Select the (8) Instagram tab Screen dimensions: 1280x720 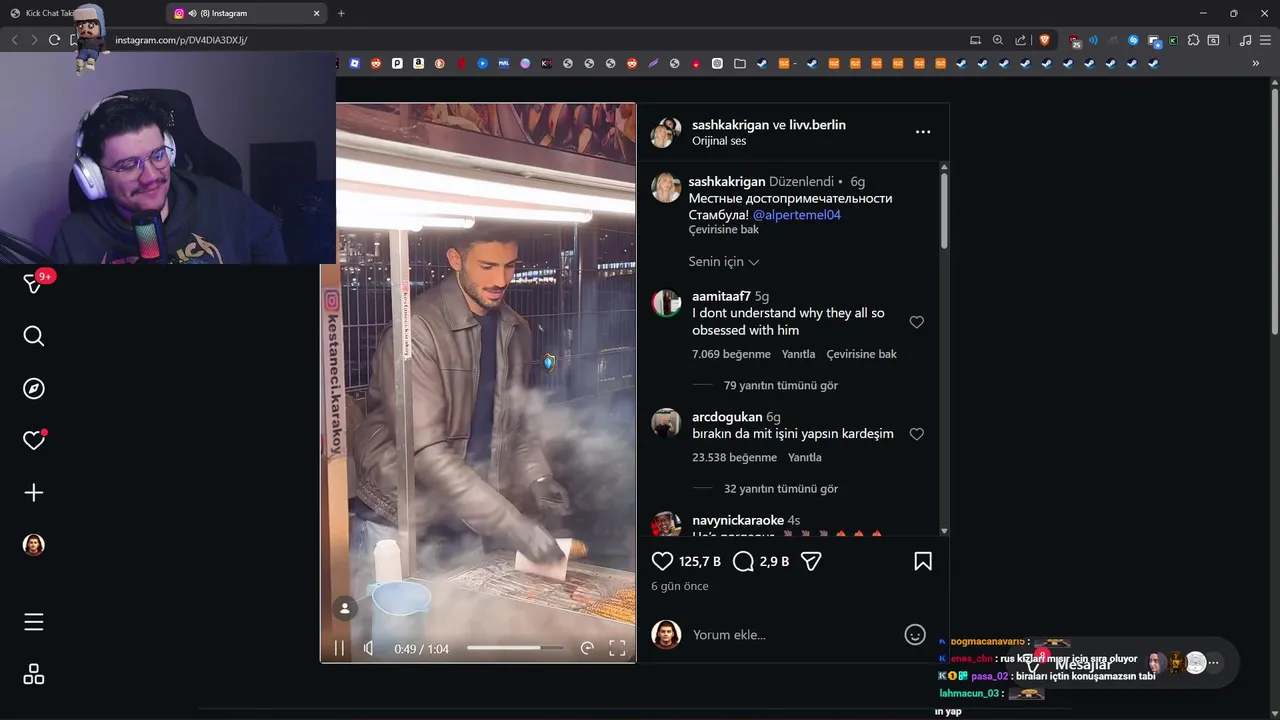tap(247, 13)
